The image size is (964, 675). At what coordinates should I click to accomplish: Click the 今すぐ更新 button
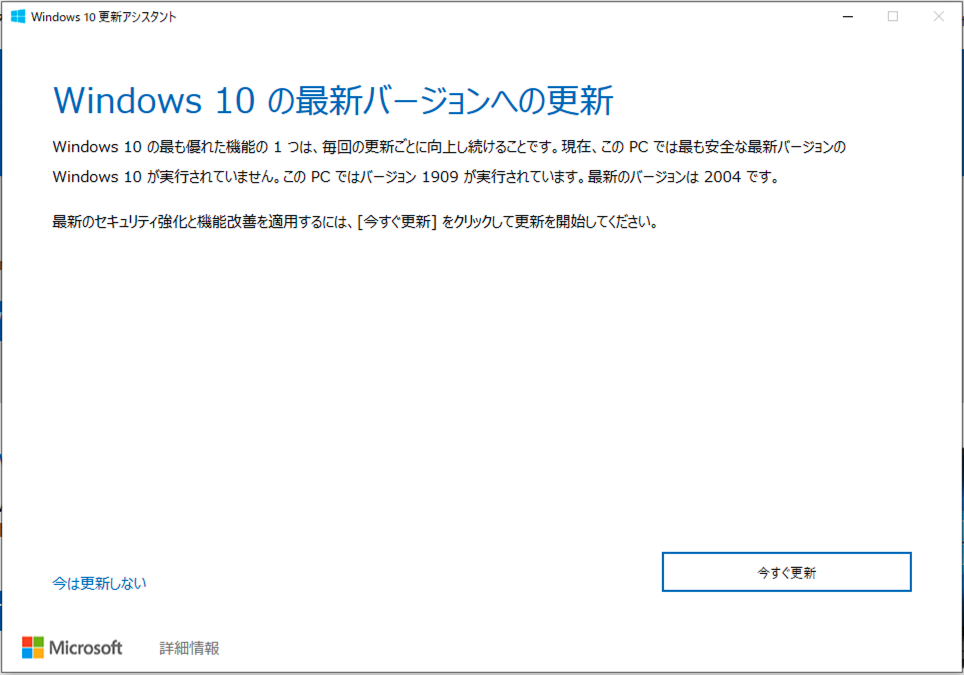(x=786, y=572)
